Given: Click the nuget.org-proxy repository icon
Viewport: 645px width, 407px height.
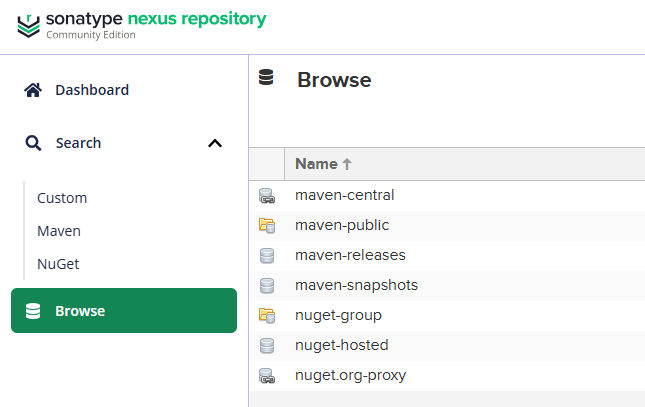Looking at the screenshot, I should (x=267, y=376).
